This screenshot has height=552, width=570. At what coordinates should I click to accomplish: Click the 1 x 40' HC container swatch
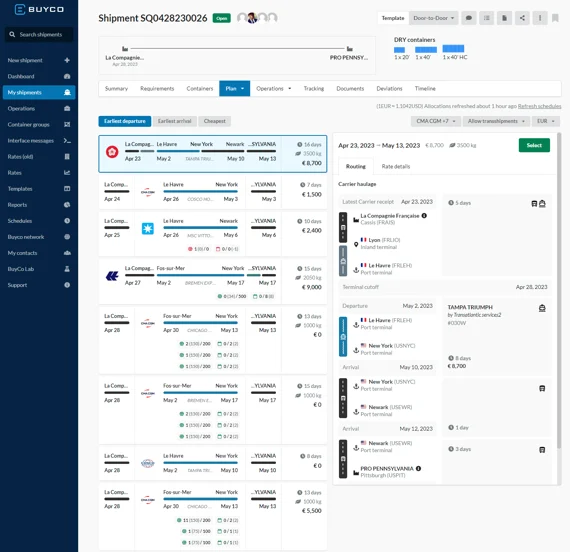(x=453, y=49)
